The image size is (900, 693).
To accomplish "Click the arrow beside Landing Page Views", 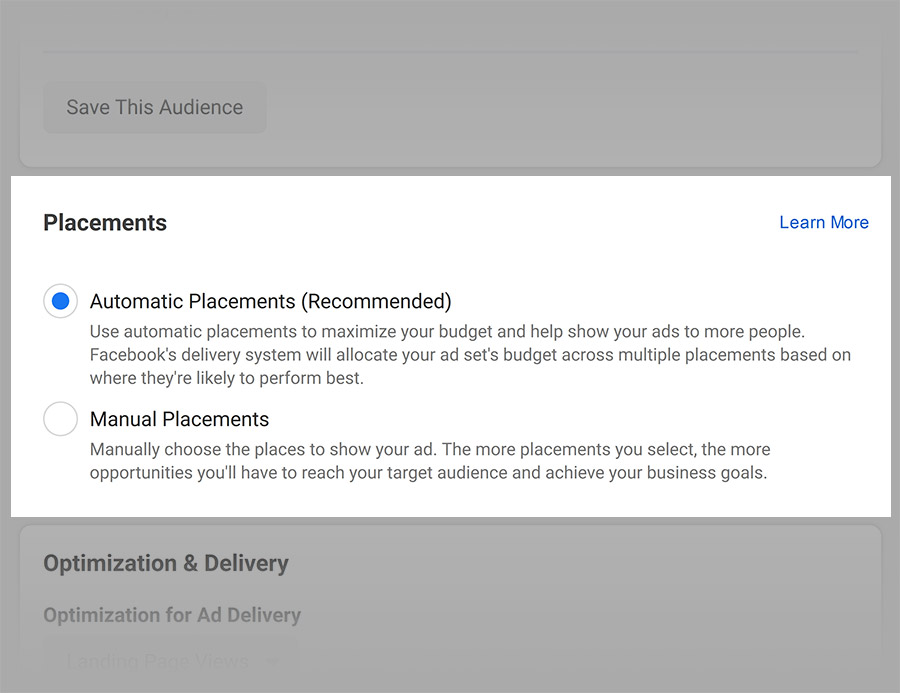I will click(274, 661).
